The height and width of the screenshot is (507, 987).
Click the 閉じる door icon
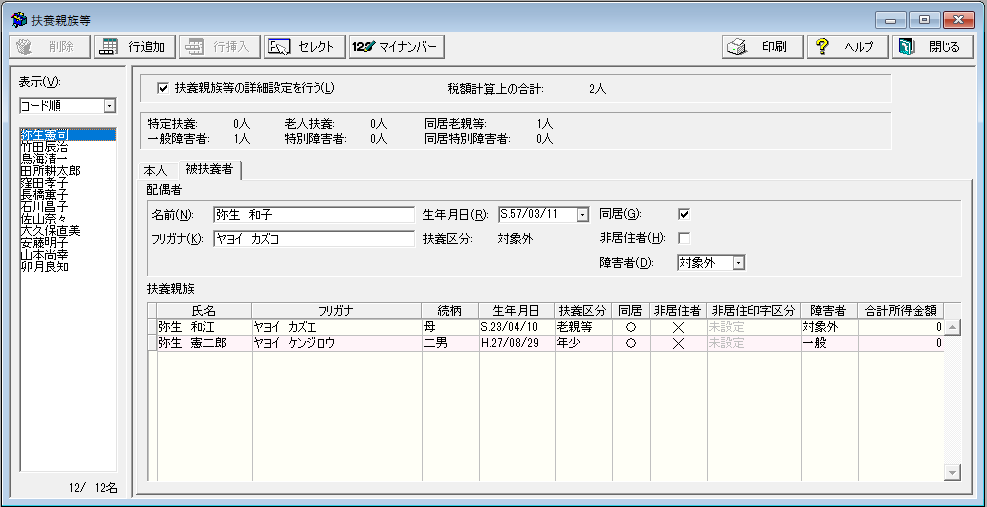coord(906,47)
